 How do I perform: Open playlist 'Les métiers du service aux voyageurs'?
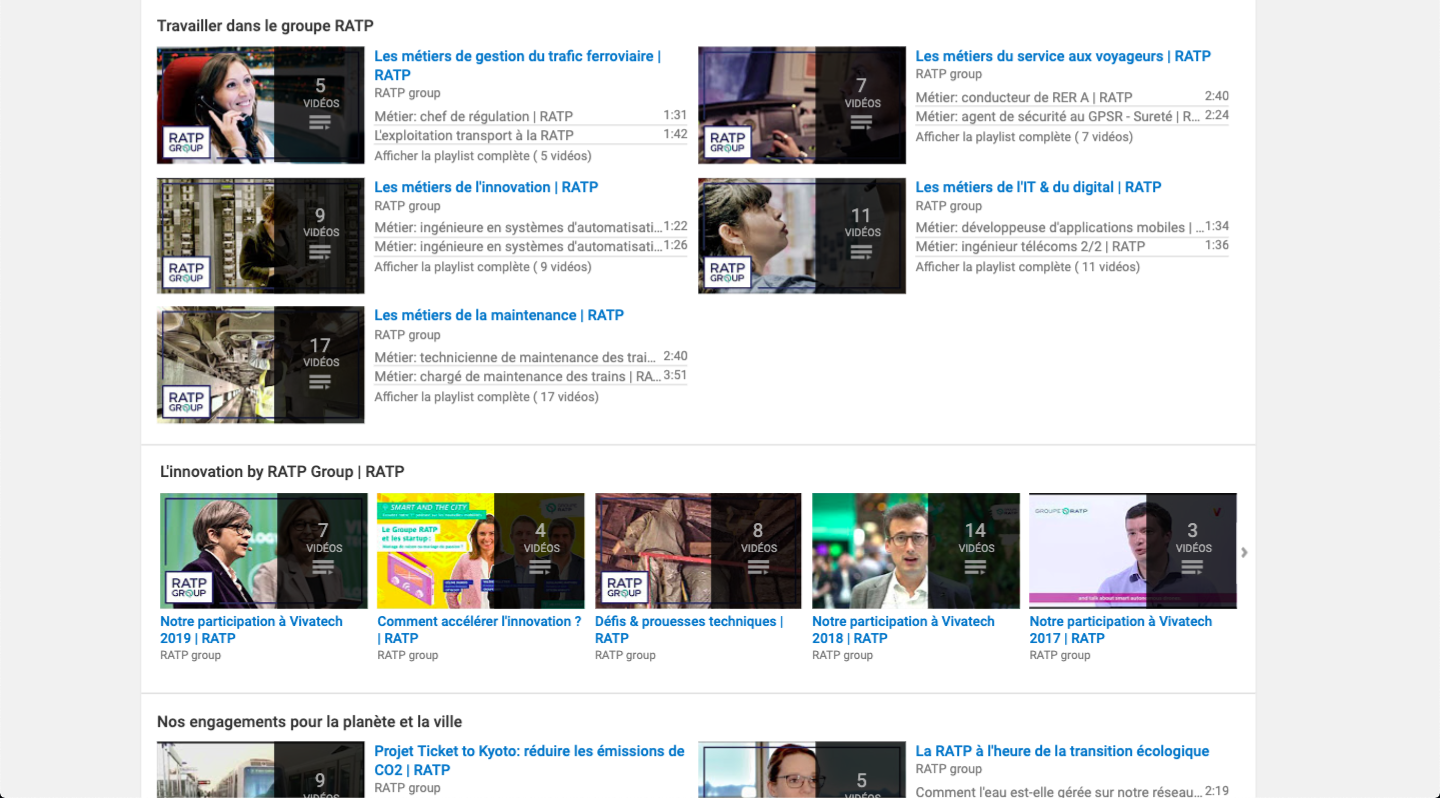(1063, 56)
